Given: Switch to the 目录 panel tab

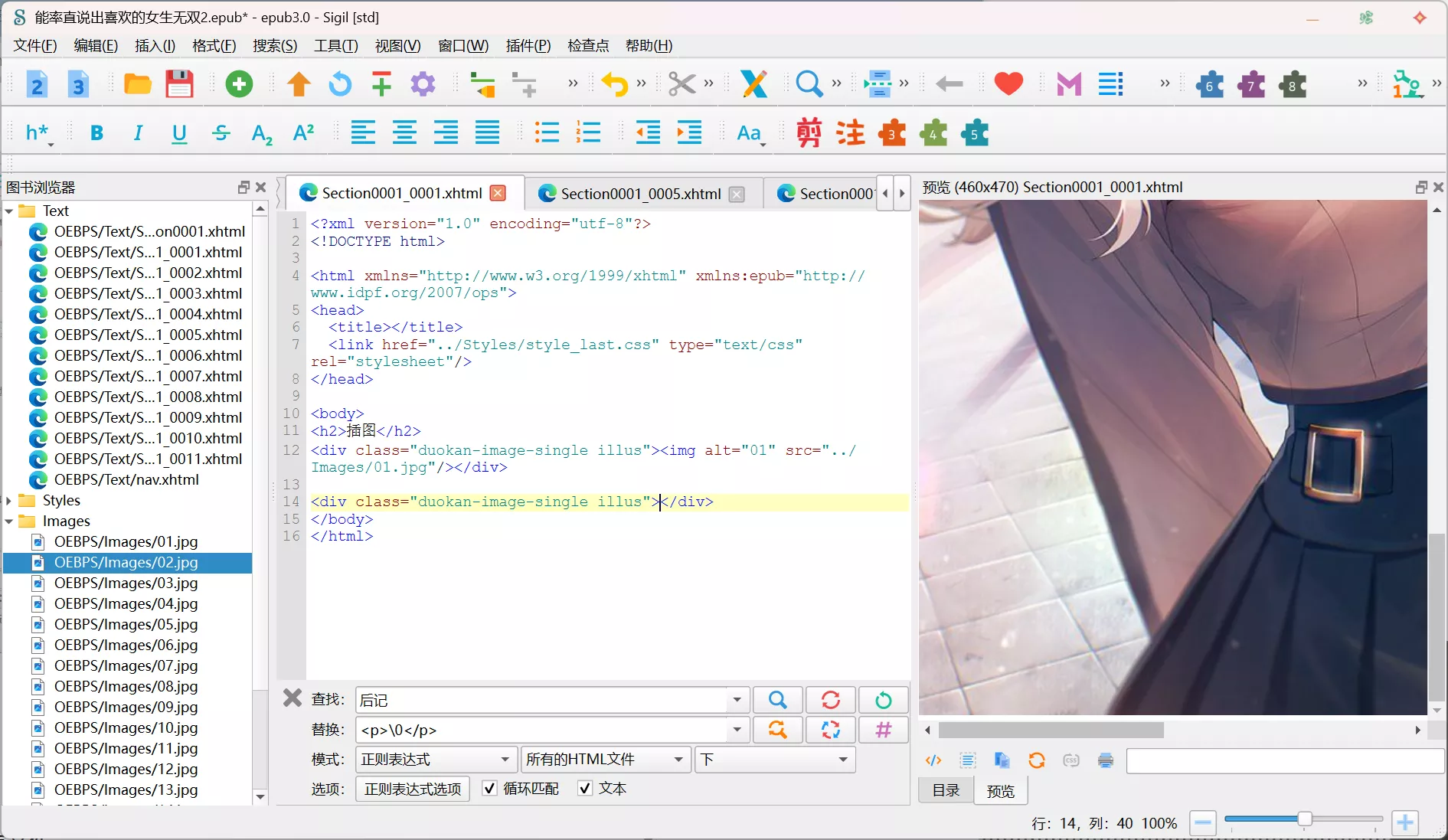Looking at the screenshot, I should (x=946, y=790).
